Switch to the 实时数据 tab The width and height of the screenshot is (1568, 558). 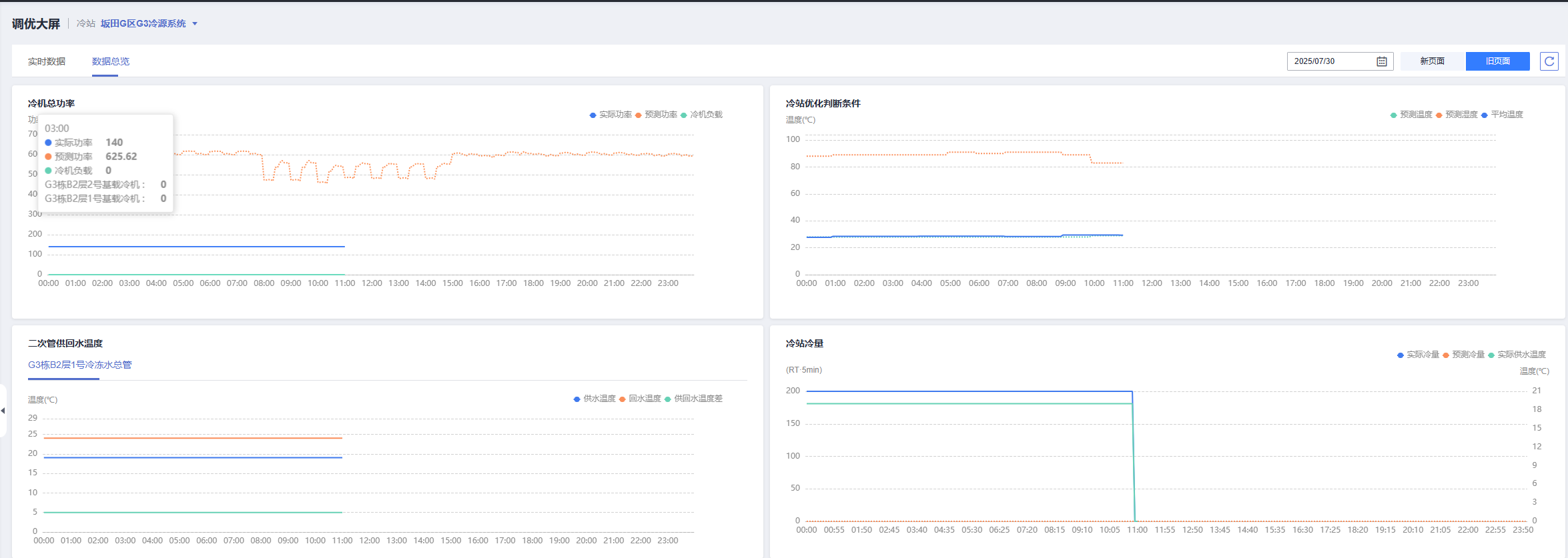pos(47,61)
